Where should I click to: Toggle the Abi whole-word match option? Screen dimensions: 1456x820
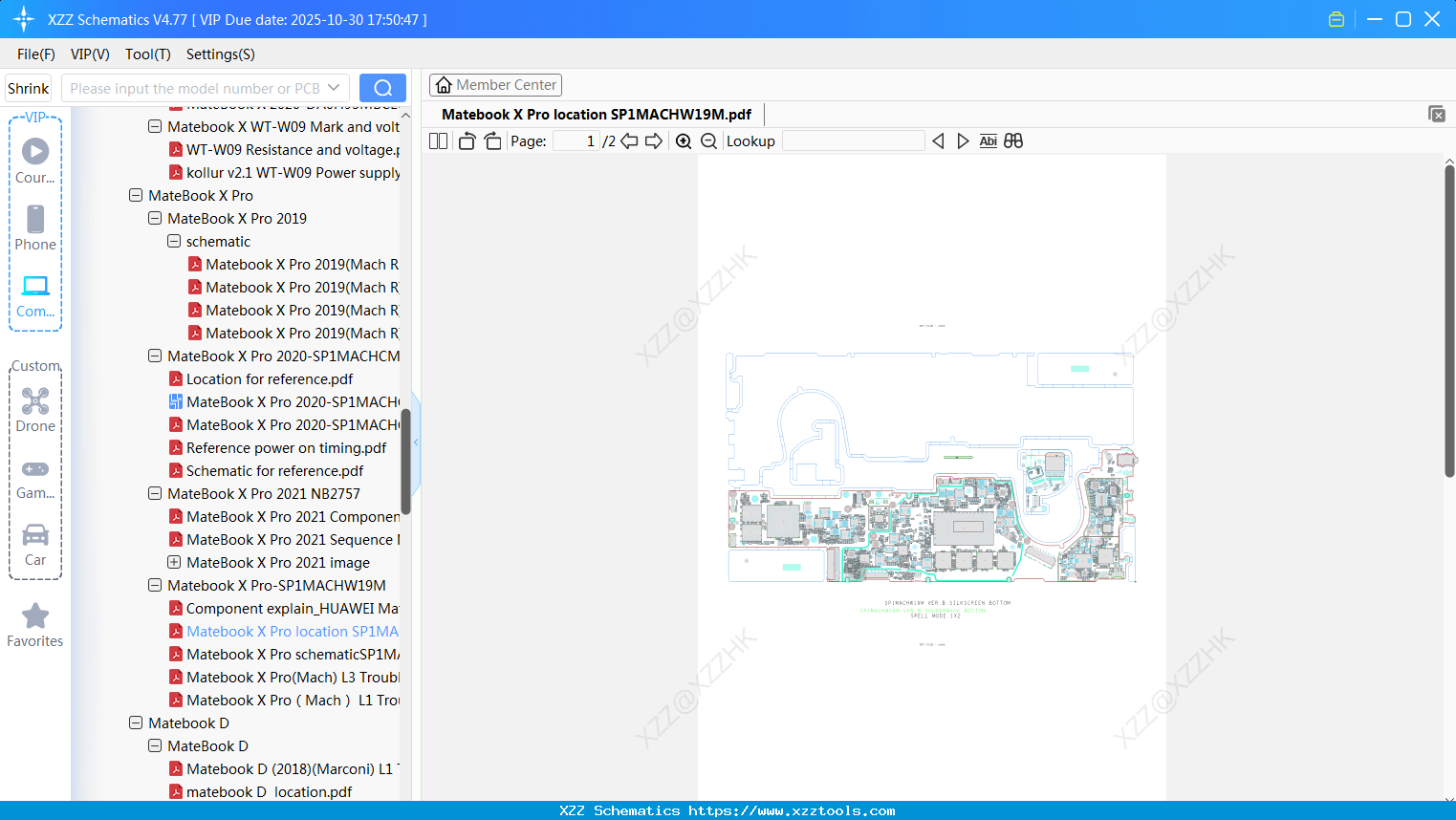pos(989,141)
